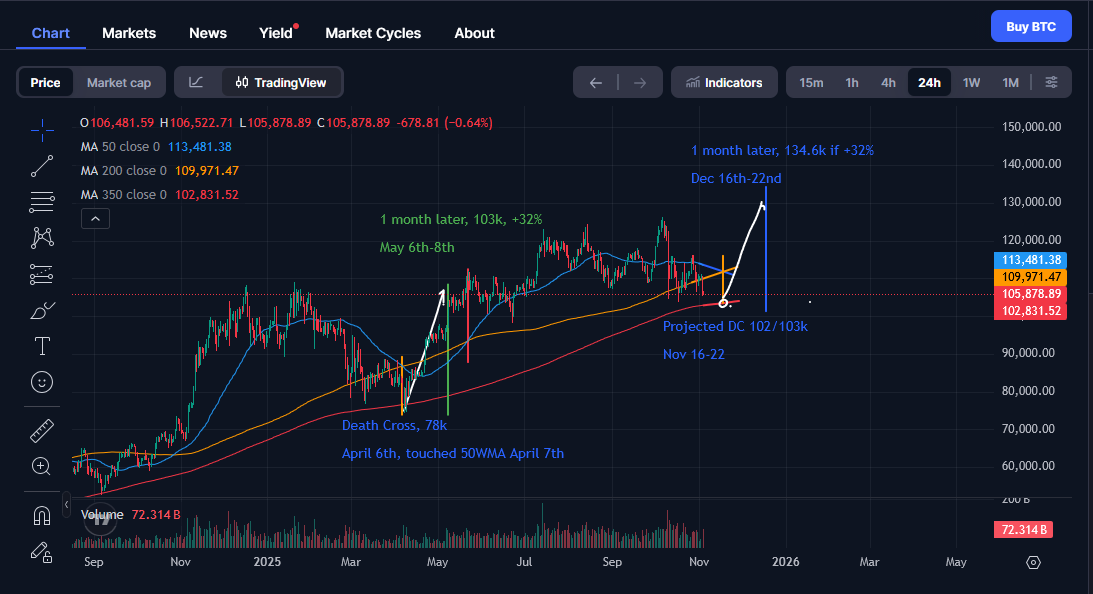
Task: Open the Fibonacci tools group
Action: (42, 202)
